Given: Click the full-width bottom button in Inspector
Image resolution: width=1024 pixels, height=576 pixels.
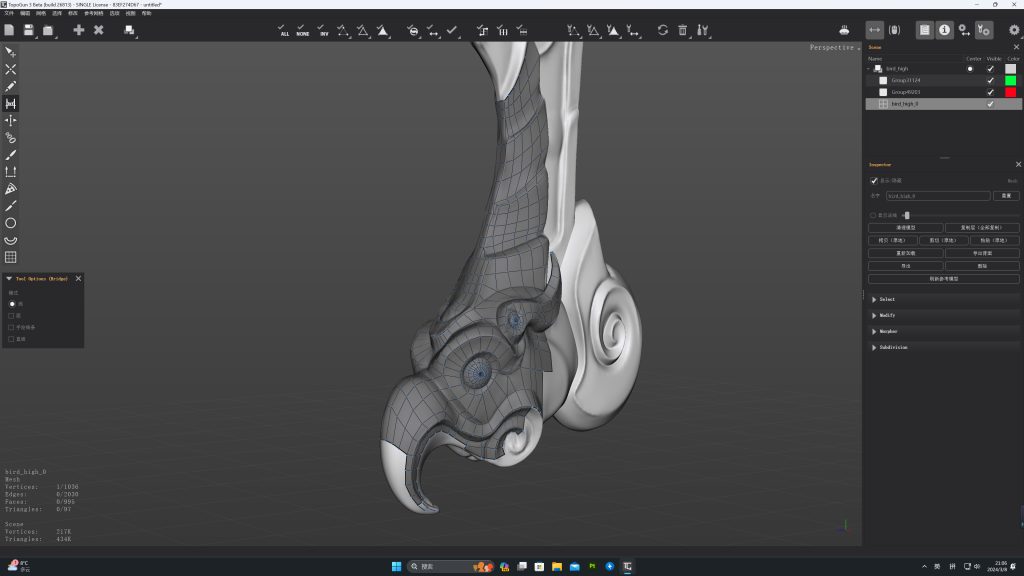Looking at the screenshot, I should [x=944, y=279].
